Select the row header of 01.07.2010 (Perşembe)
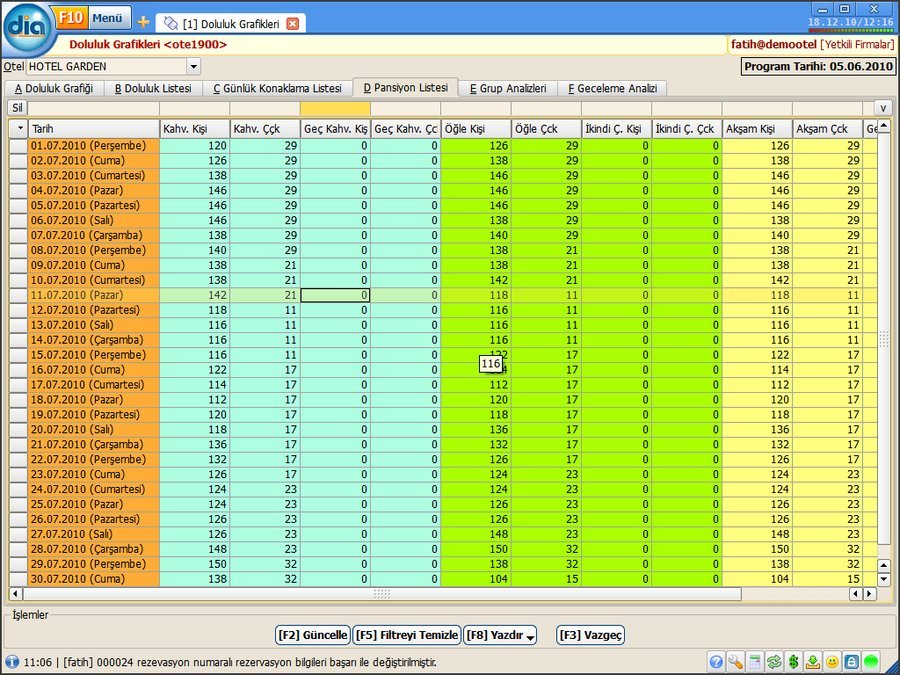This screenshot has height=675, width=900. [18, 146]
